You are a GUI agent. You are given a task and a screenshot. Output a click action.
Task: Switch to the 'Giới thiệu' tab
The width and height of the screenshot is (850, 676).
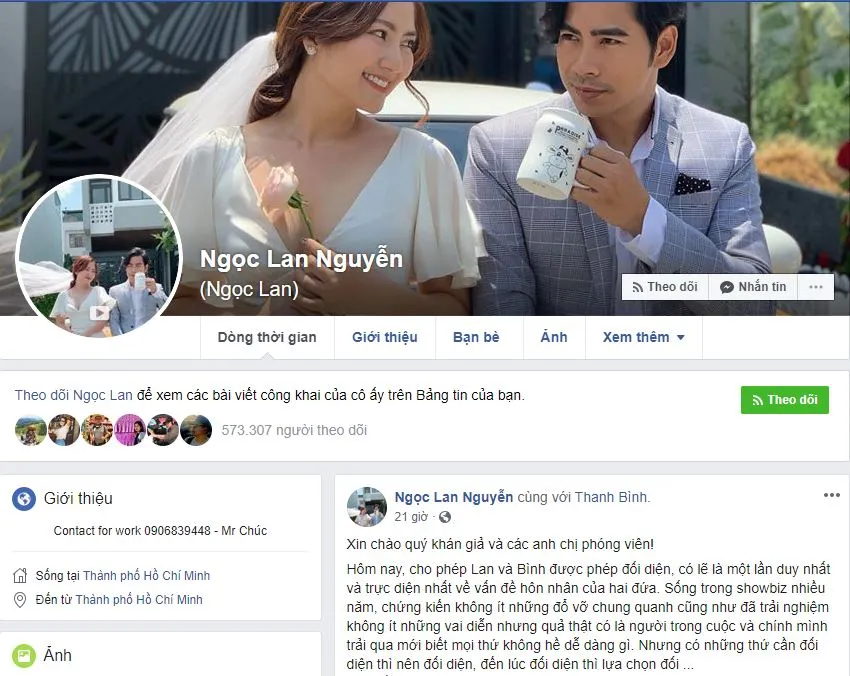click(384, 338)
